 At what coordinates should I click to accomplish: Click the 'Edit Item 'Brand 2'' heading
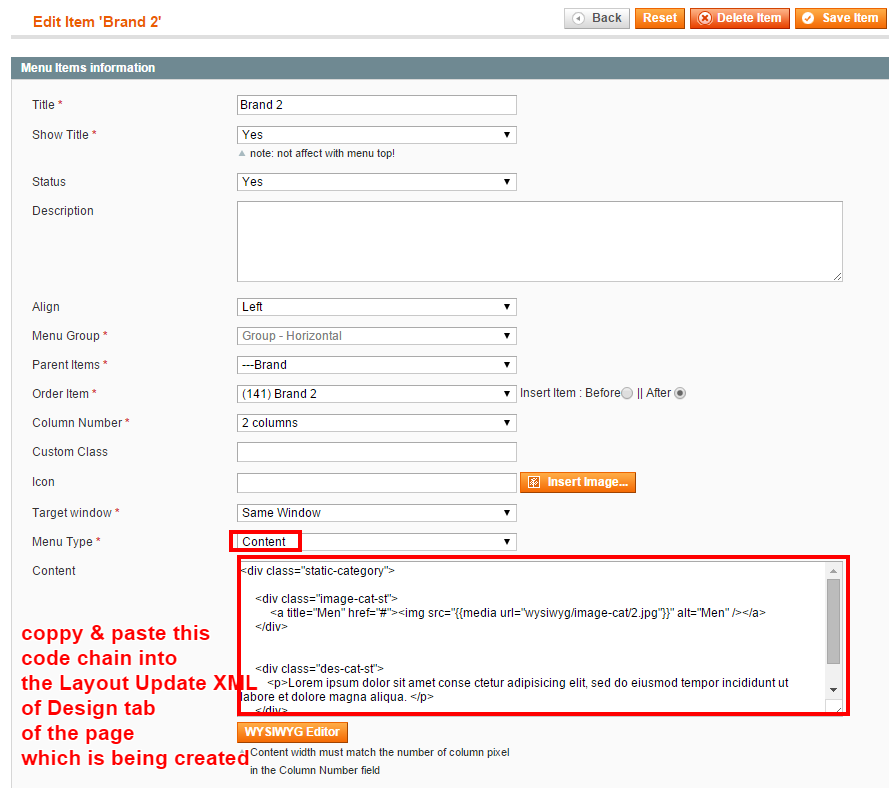(97, 22)
